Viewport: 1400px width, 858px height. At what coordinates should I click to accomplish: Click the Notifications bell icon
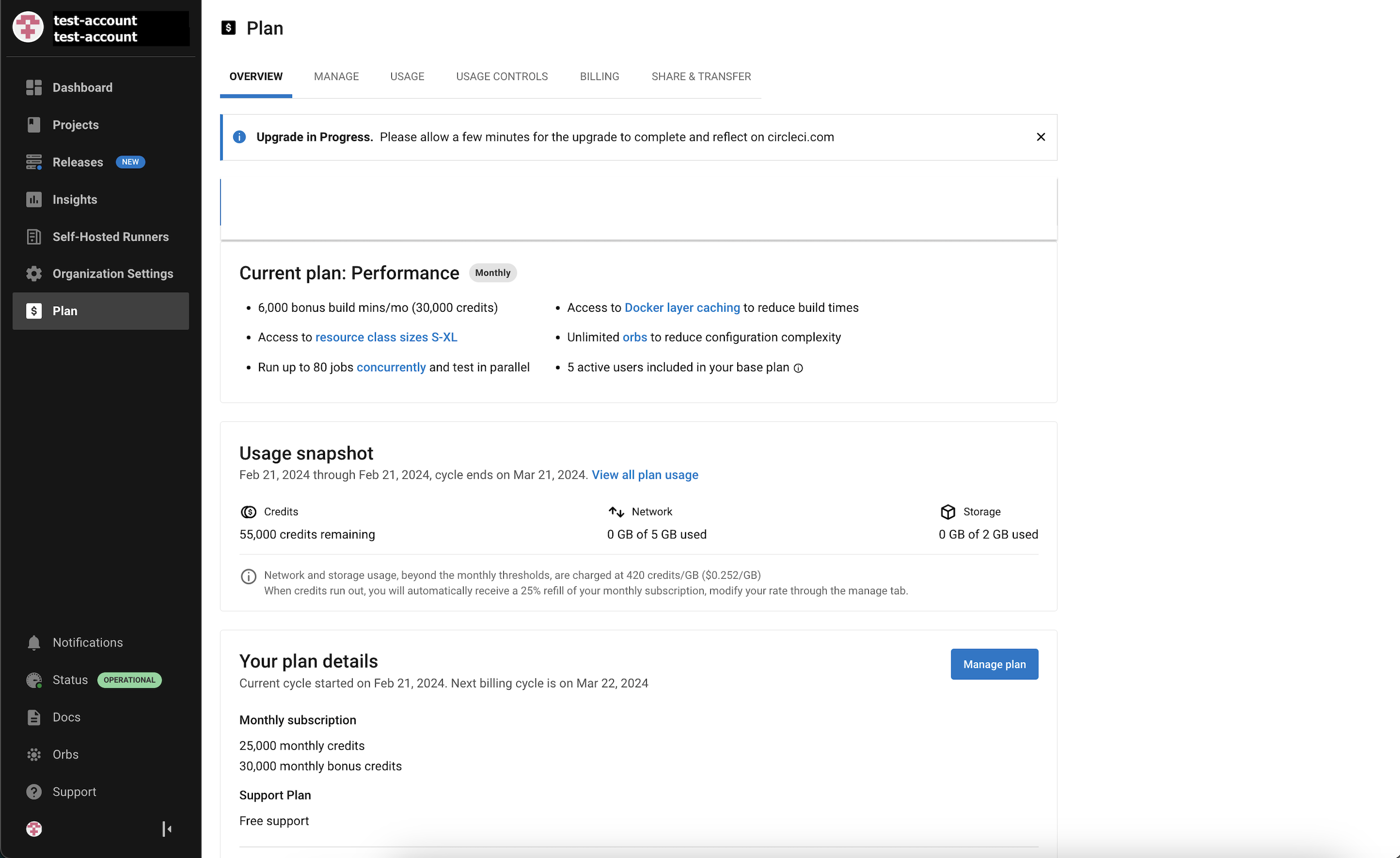[x=34, y=643]
